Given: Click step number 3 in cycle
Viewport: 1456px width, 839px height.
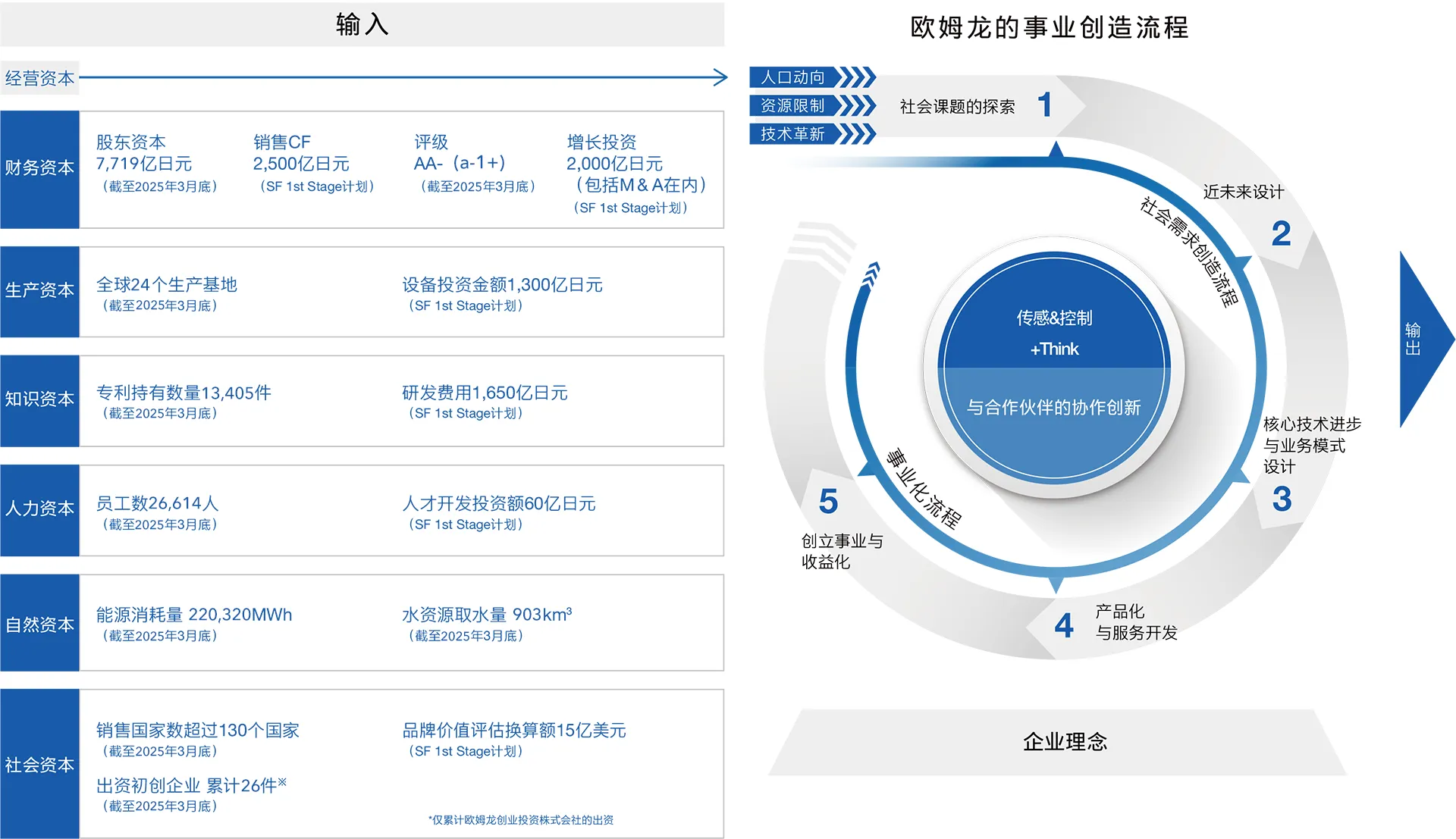Looking at the screenshot, I should tap(1282, 499).
